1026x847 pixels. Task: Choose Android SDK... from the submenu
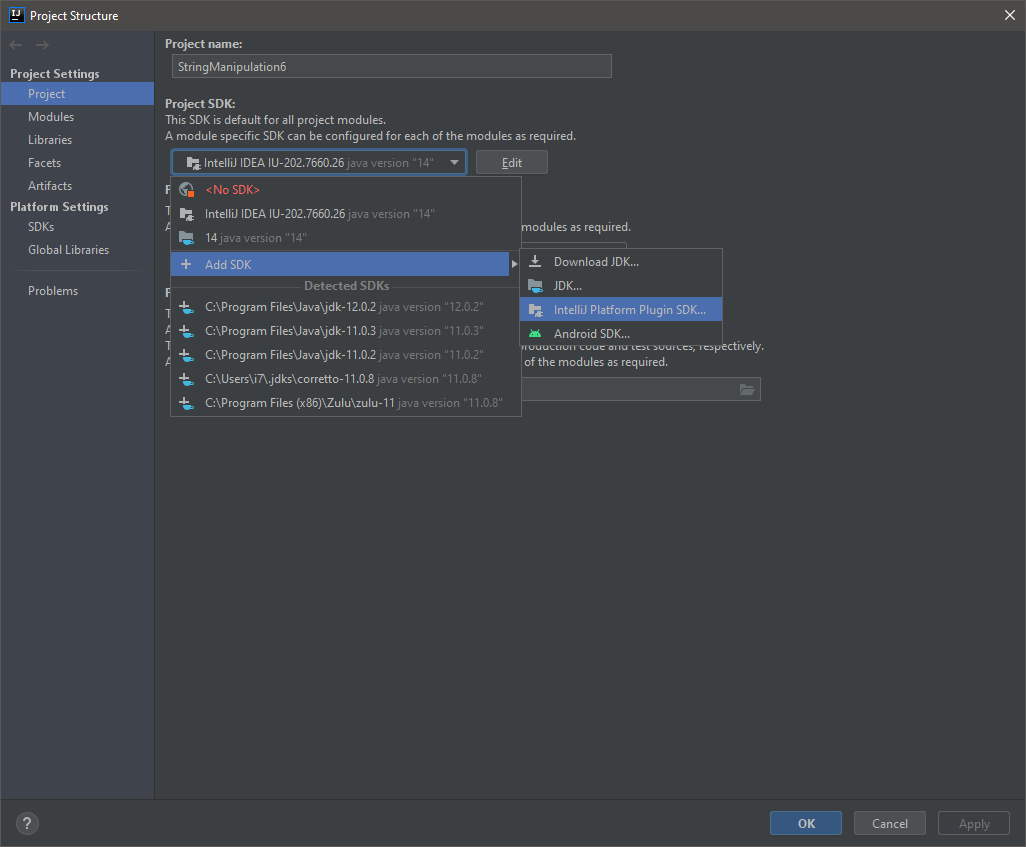621,334
